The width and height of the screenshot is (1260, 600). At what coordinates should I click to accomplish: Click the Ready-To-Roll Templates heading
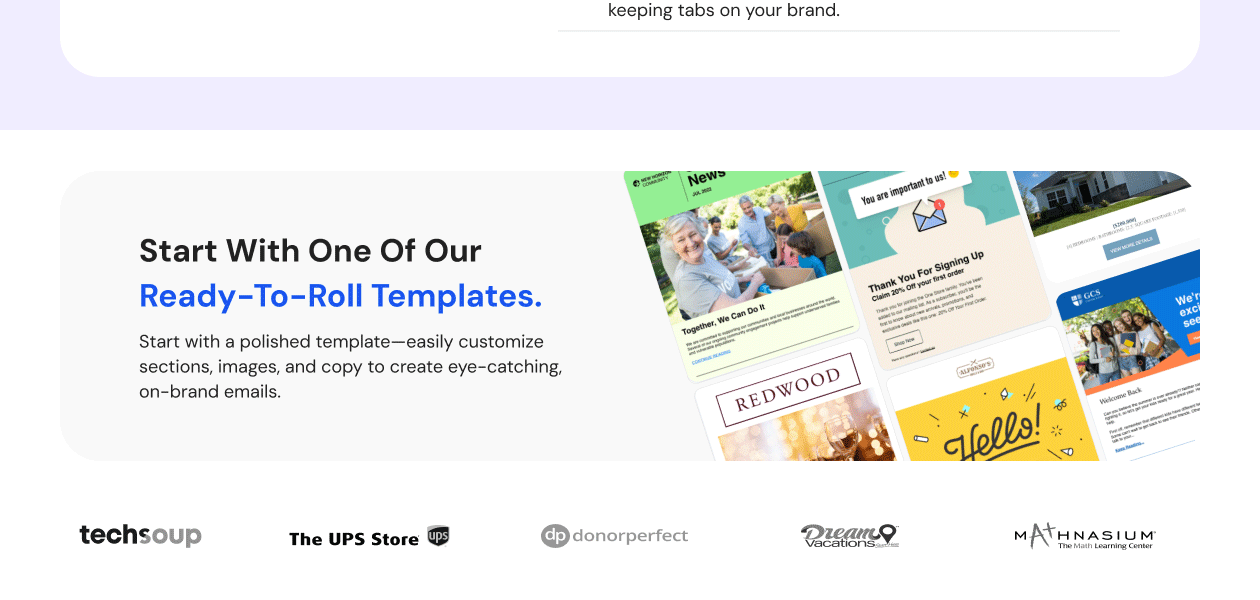point(340,296)
